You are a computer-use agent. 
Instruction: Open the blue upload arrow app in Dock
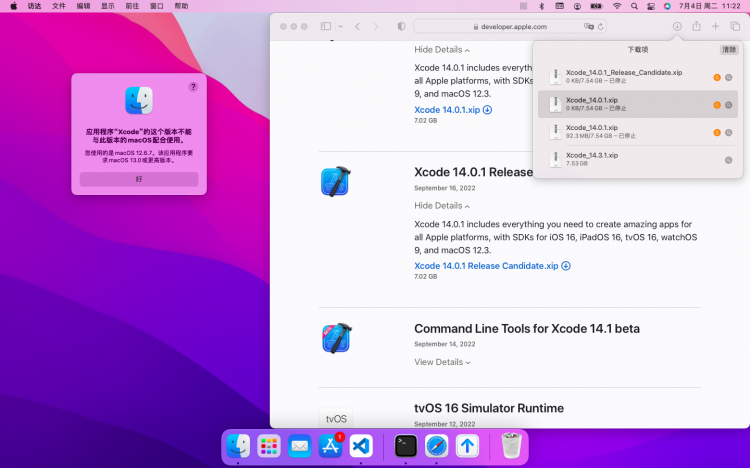[467, 446]
